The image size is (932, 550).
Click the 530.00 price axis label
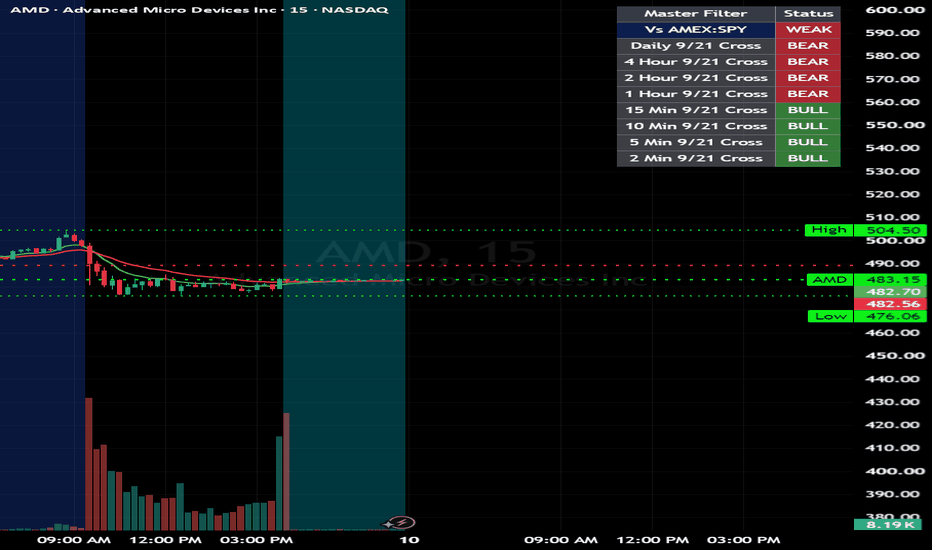893,171
